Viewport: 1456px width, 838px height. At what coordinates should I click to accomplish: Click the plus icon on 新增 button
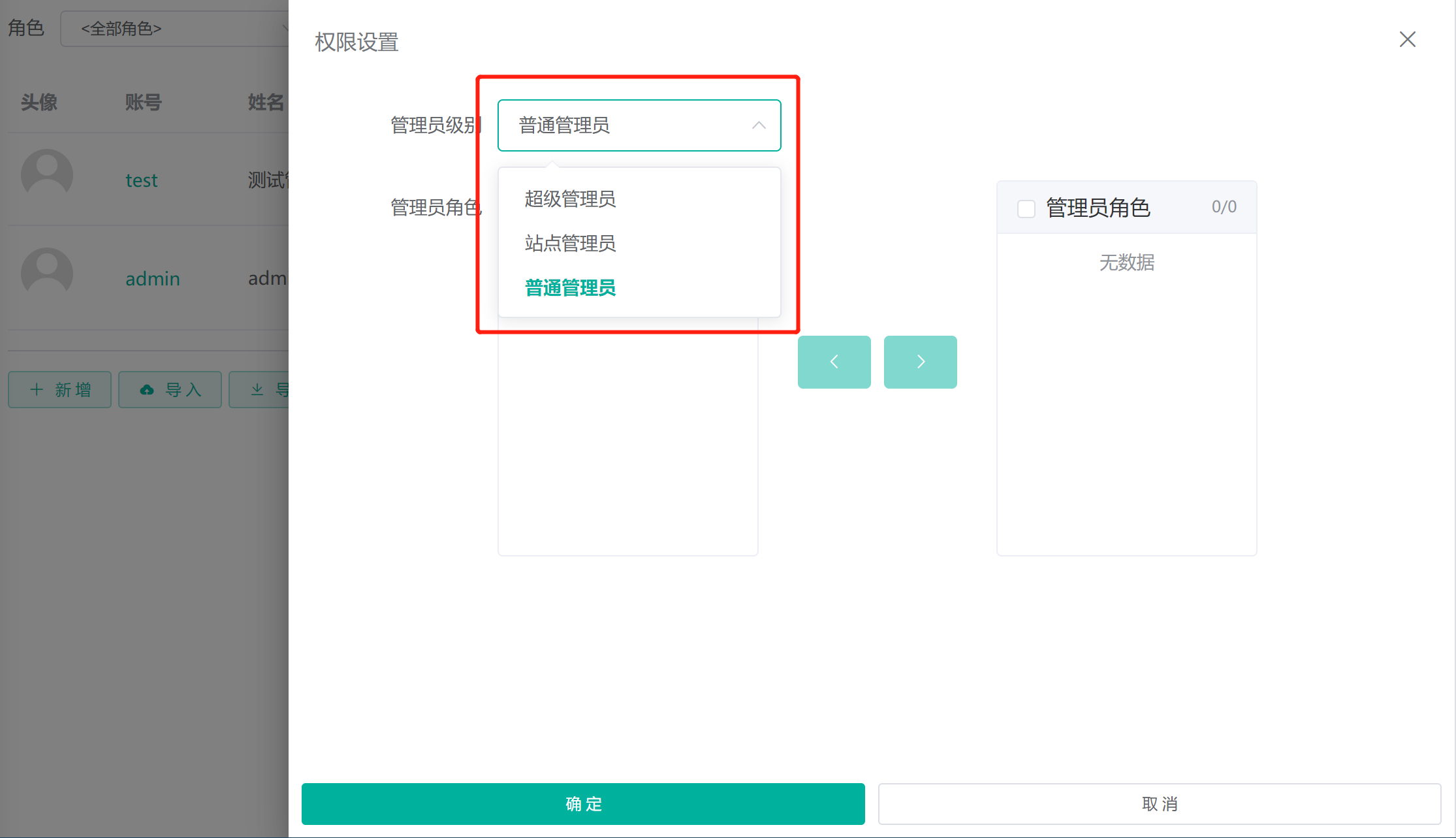point(37,389)
